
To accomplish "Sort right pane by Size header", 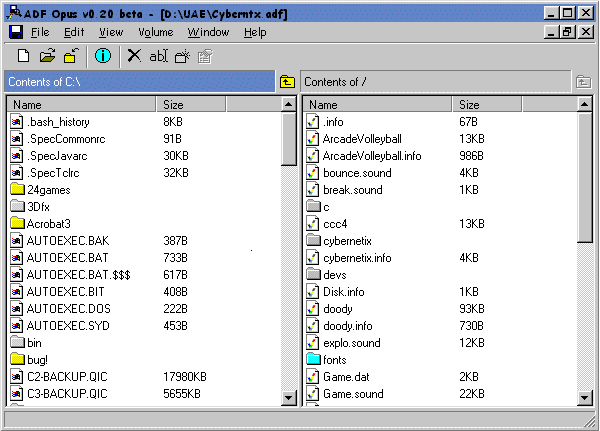I will [487, 104].
